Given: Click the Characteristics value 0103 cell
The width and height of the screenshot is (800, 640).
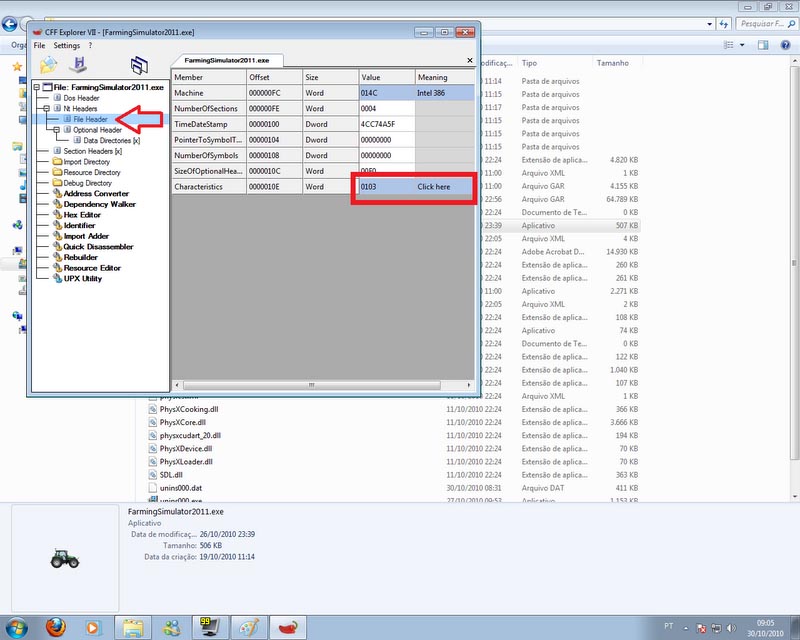Looking at the screenshot, I should [x=385, y=187].
